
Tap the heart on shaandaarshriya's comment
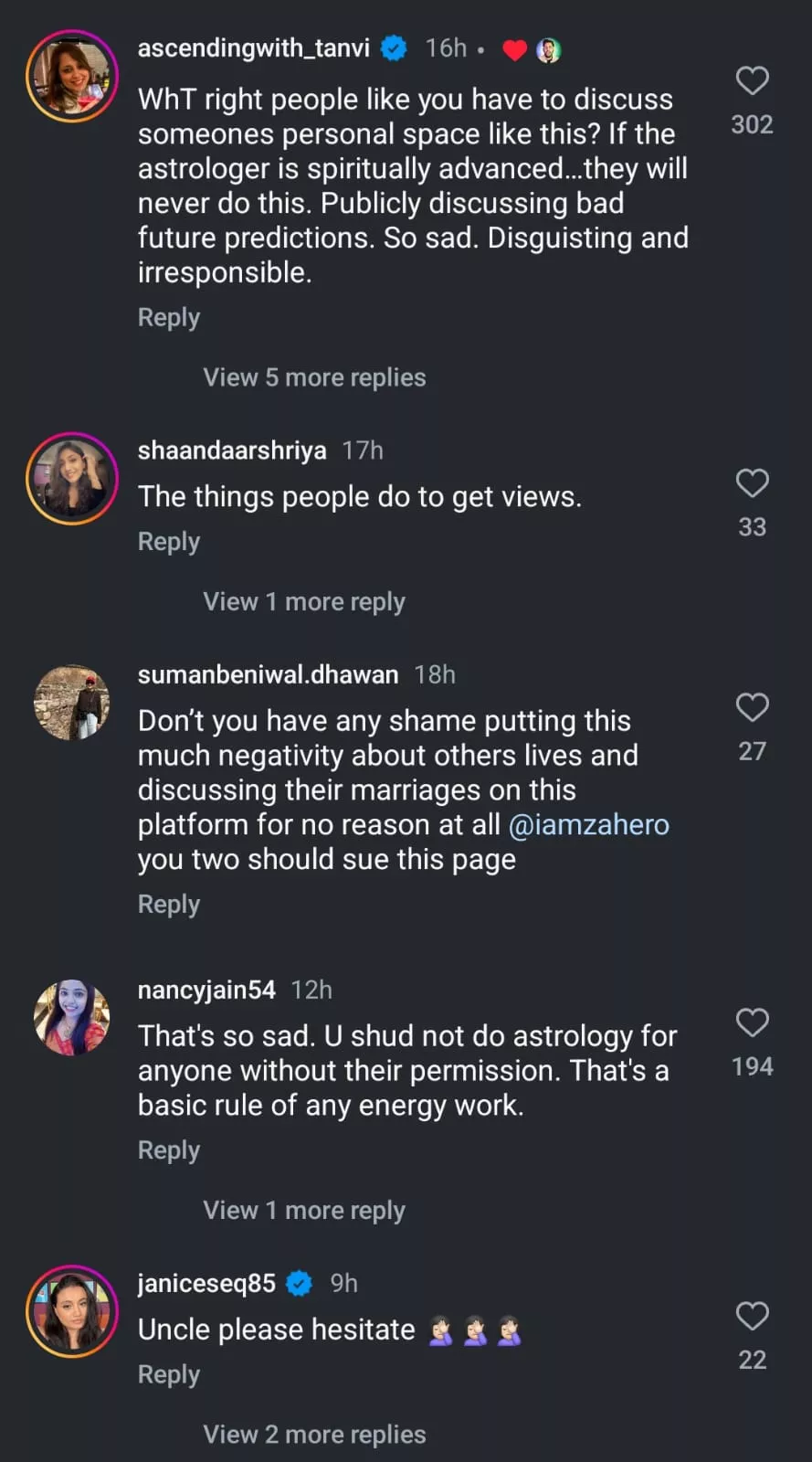752,483
